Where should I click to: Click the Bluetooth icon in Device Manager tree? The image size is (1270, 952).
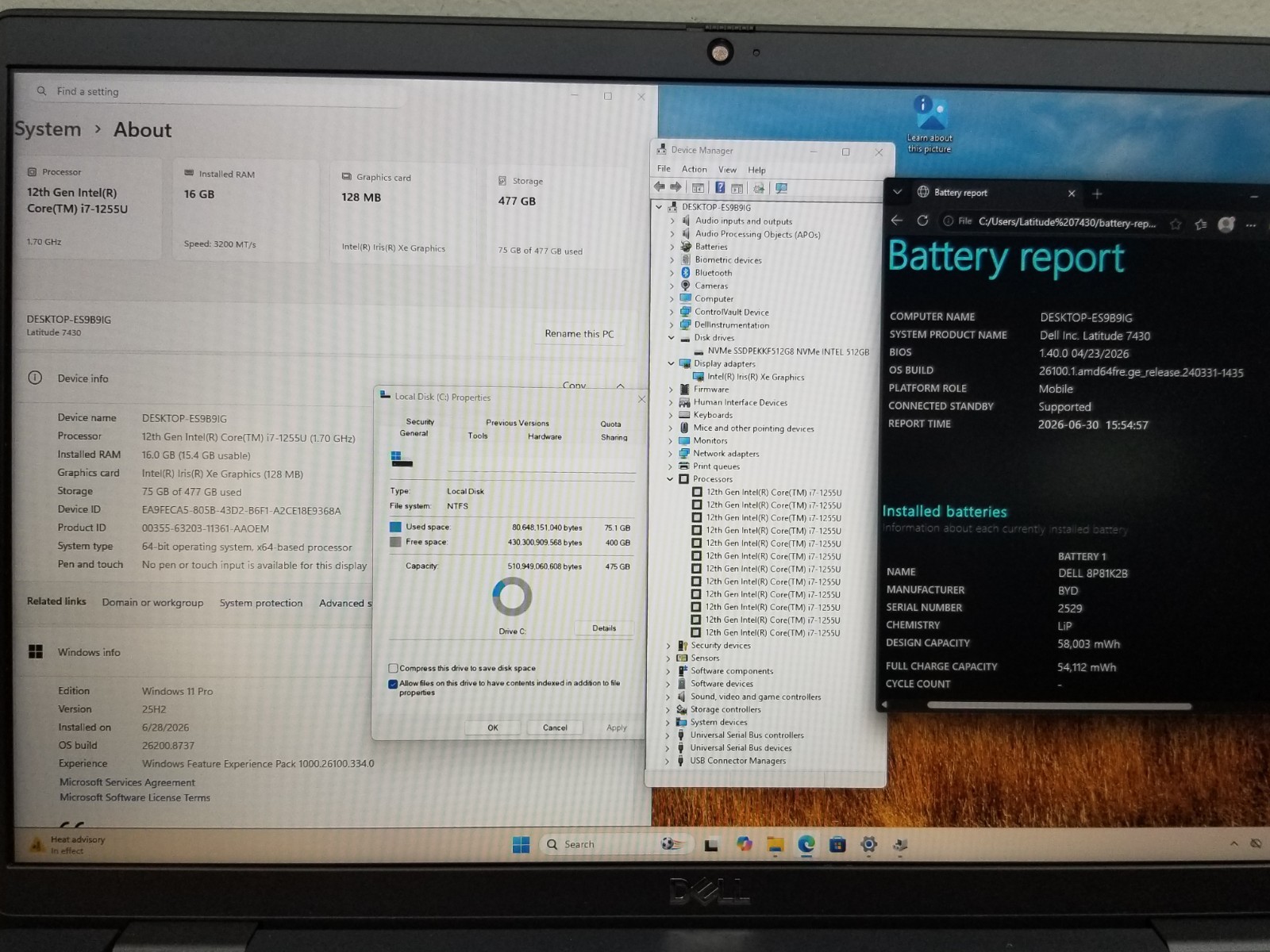coord(686,273)
